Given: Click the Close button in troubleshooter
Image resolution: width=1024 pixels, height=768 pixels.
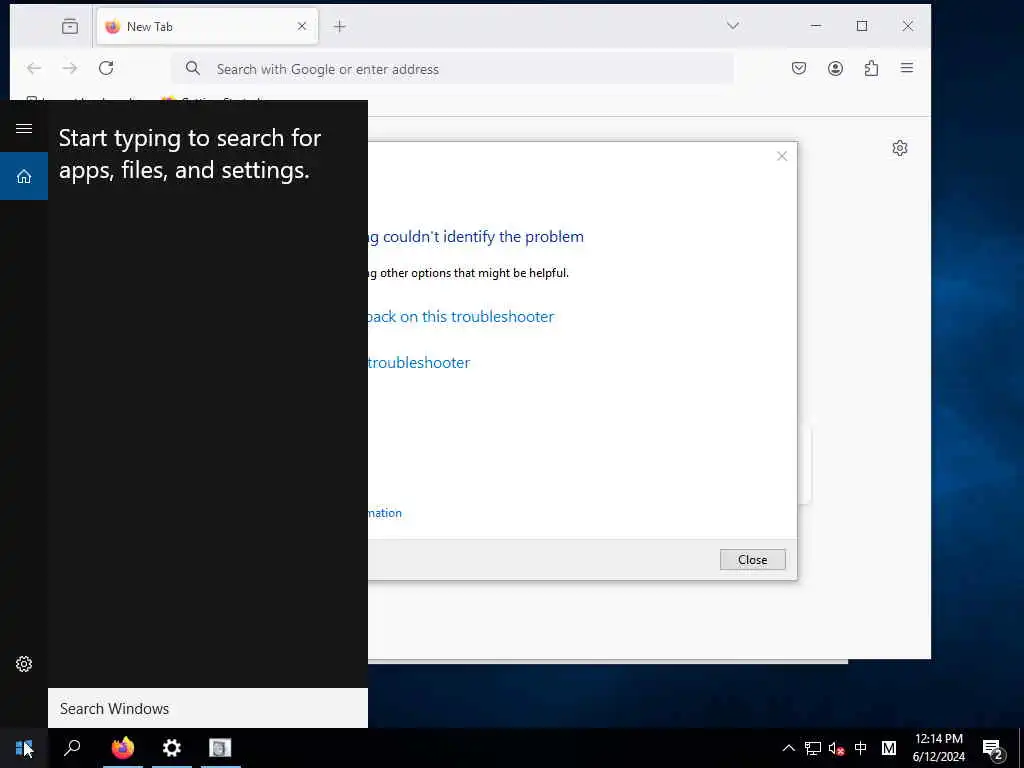Looking at the screenshot, I should coord(752,560).
